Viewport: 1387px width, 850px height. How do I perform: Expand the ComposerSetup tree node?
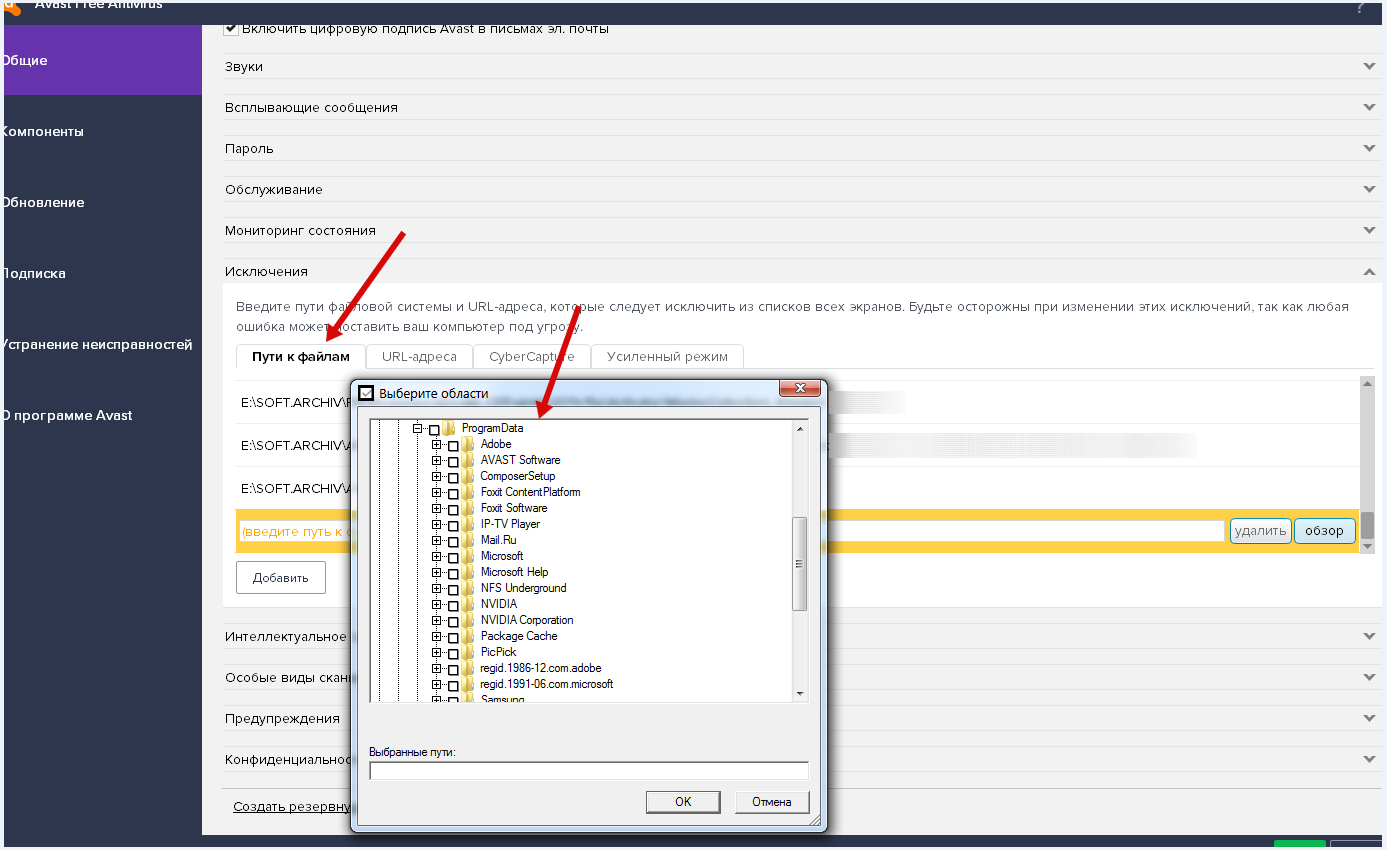437,476
